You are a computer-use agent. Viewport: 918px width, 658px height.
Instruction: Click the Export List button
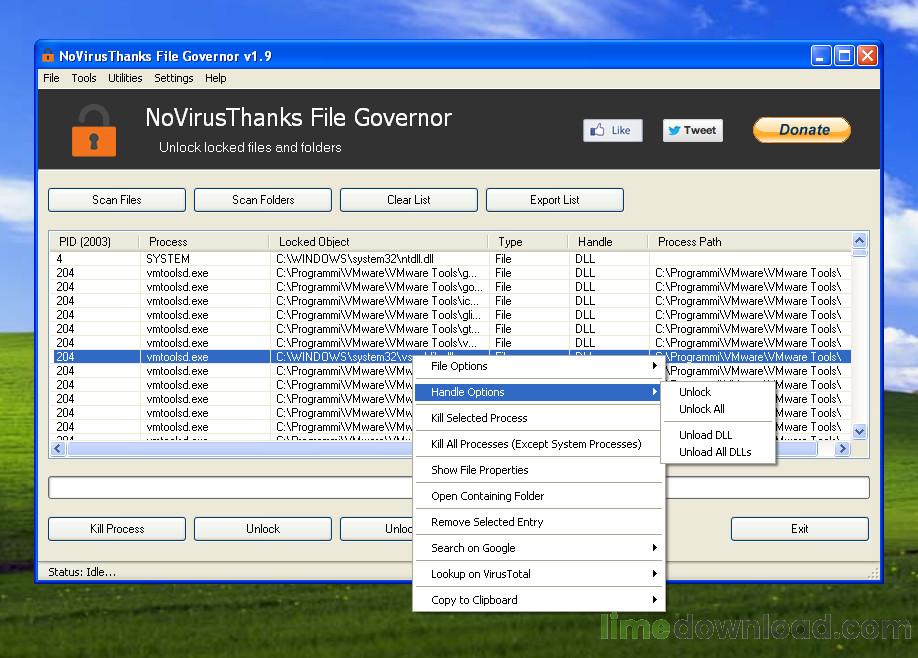(554, 200)
